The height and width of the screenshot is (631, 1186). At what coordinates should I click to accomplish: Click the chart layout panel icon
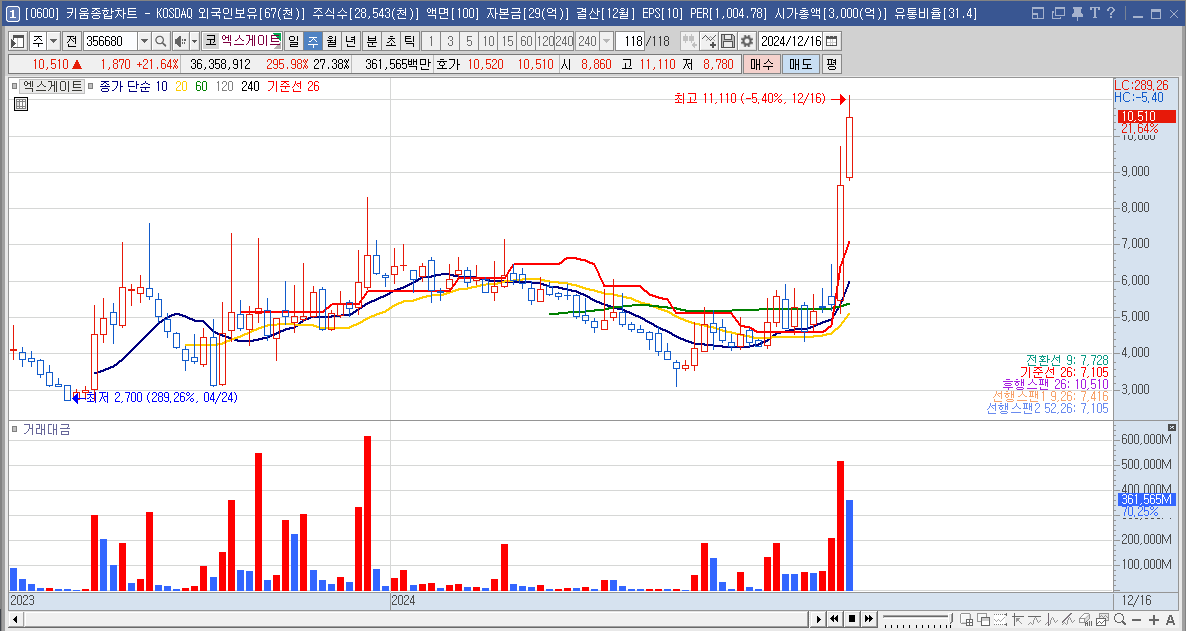coord(17,41)
